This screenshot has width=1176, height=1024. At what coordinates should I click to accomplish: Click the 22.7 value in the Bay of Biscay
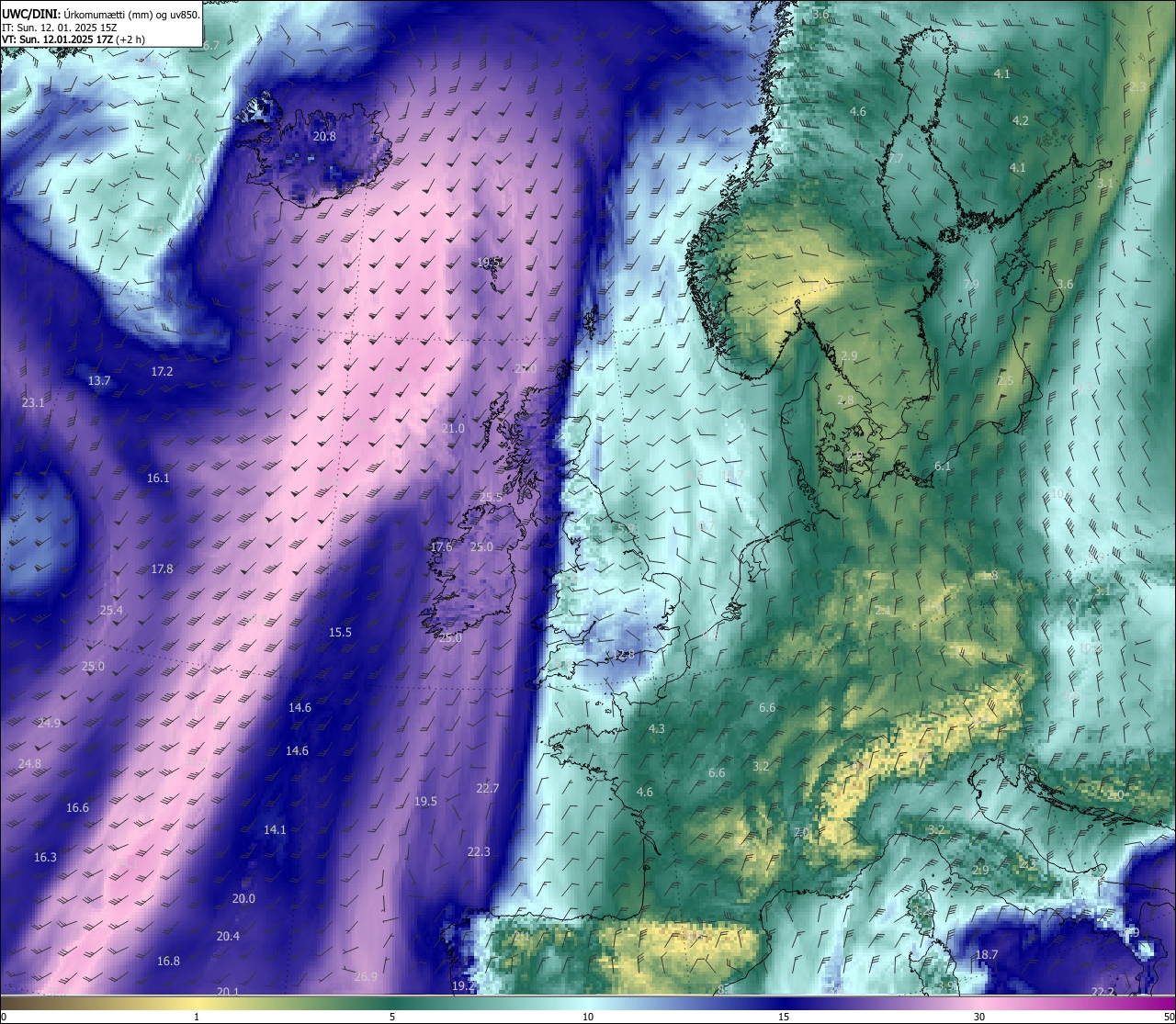pyautogui.click(x=488, y=789)
